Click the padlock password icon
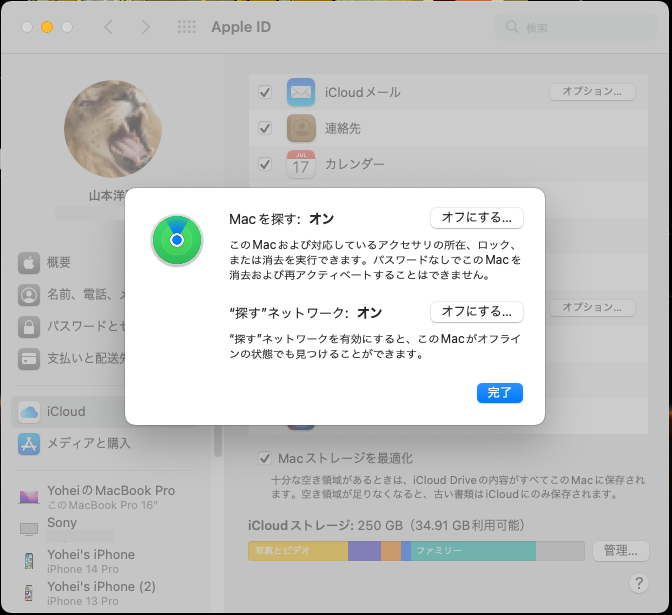Image resolution: width=672 pixels, height=615 pixels. click(29, 327)
